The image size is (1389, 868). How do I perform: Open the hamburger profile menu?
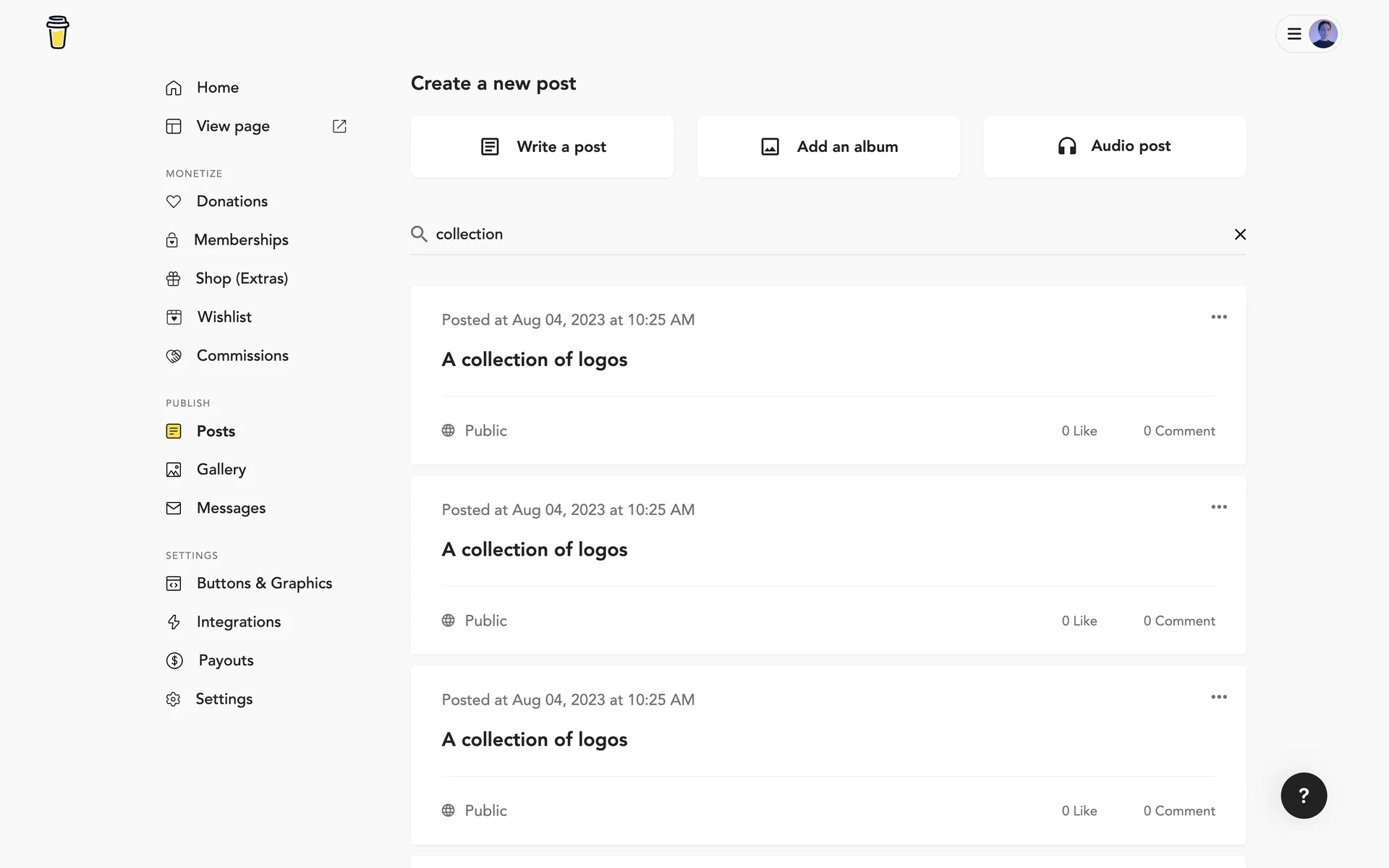click(1295, 33)
